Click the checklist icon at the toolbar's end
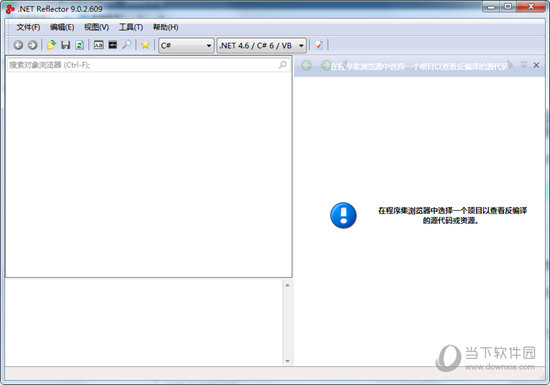The width and height of the screenshot is (550, 385). coord(319,45)
